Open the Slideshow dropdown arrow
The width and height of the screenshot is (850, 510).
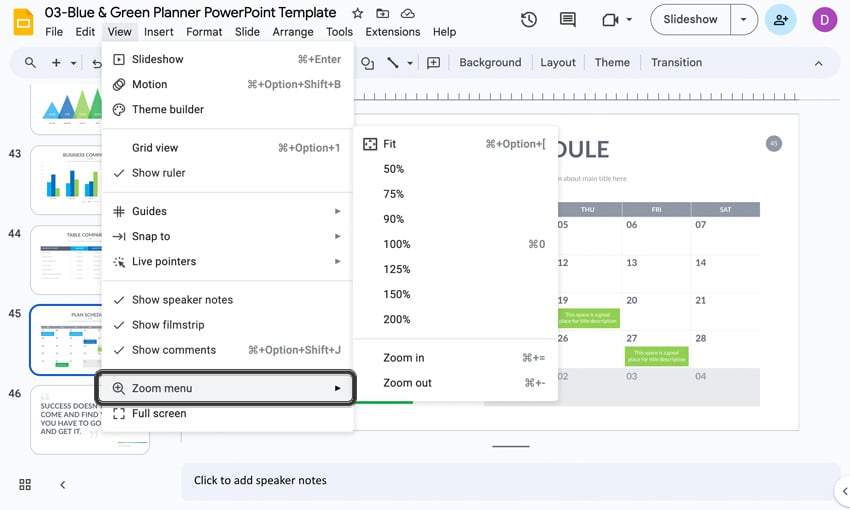[x=743, y=20]
